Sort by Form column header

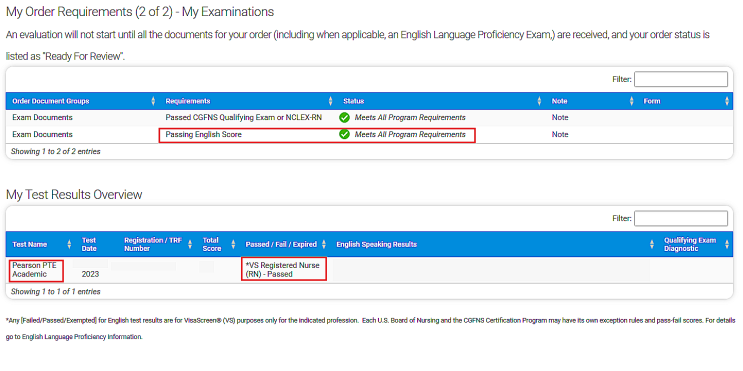685,101
